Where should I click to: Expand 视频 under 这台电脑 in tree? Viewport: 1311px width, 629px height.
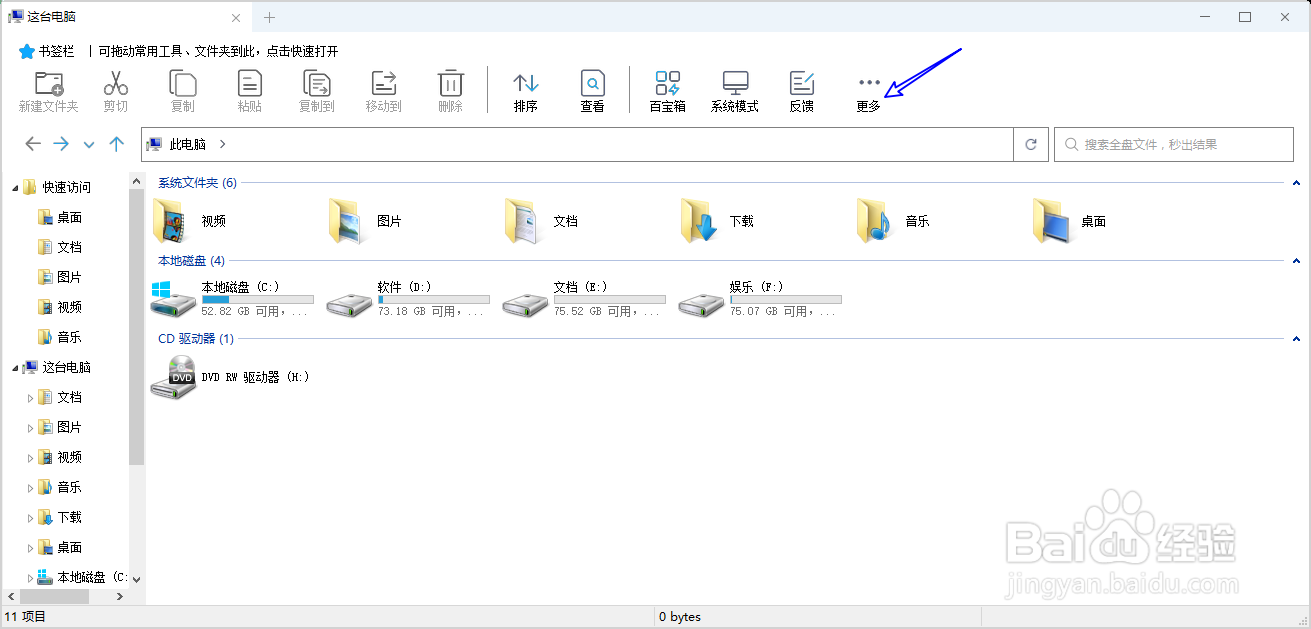pos(30,458)
